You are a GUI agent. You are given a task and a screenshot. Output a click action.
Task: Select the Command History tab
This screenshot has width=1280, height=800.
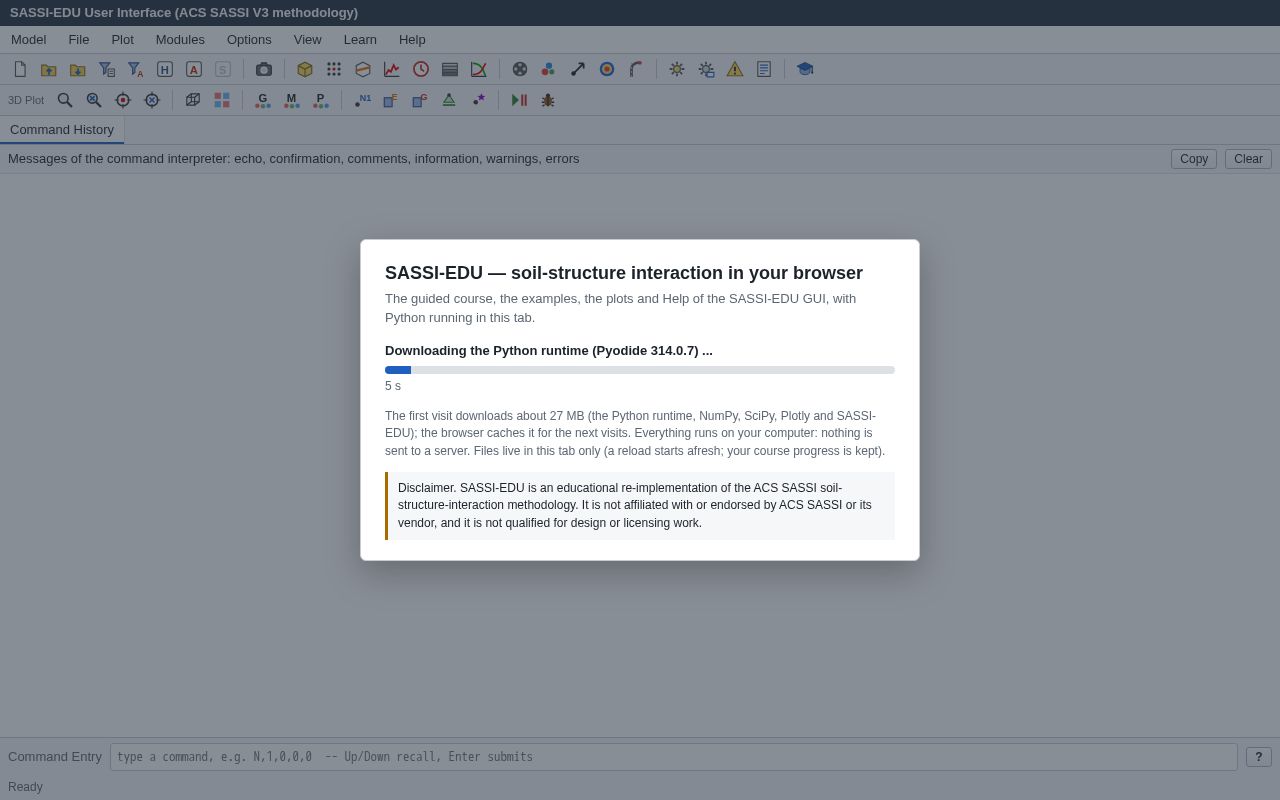(x=62, y=130)
